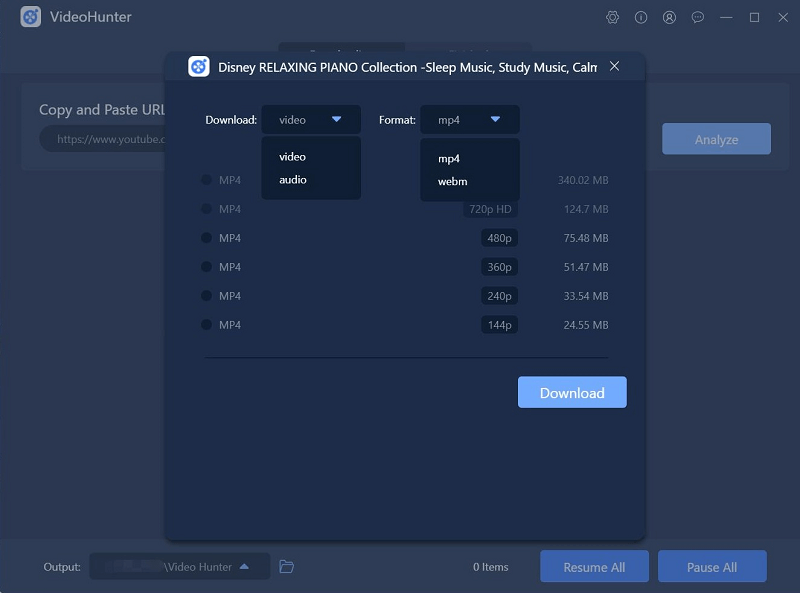800x593 pixels.
Task: Close the Disney download dialog
Action: click(614, 66)
